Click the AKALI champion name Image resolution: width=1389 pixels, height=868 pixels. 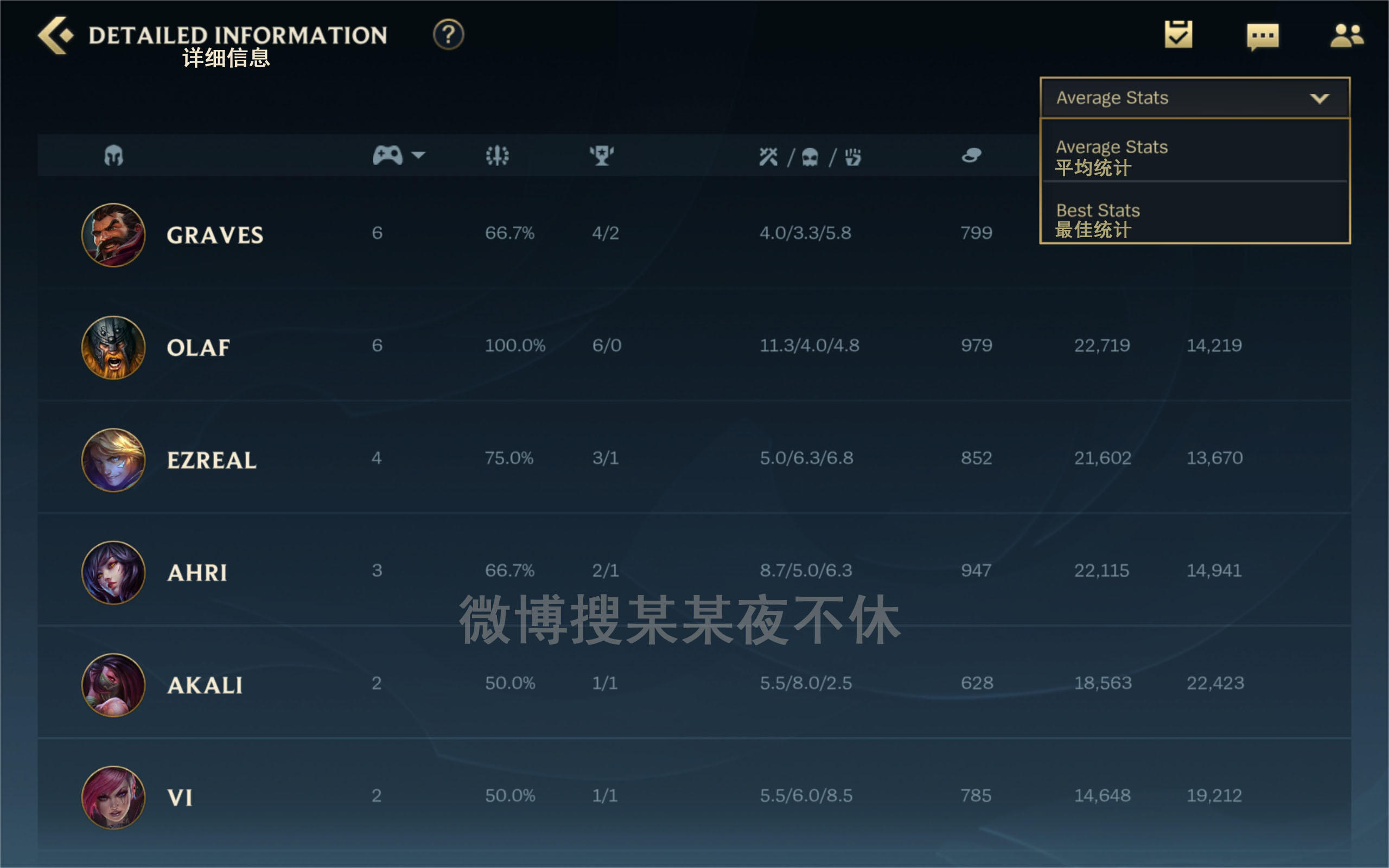click(x=205, y=685)
